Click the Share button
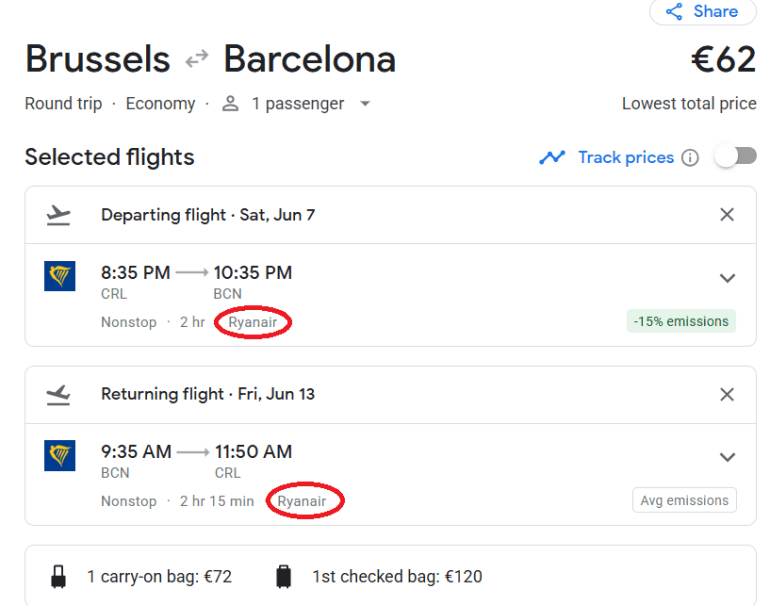 click(x=703, y=12)
